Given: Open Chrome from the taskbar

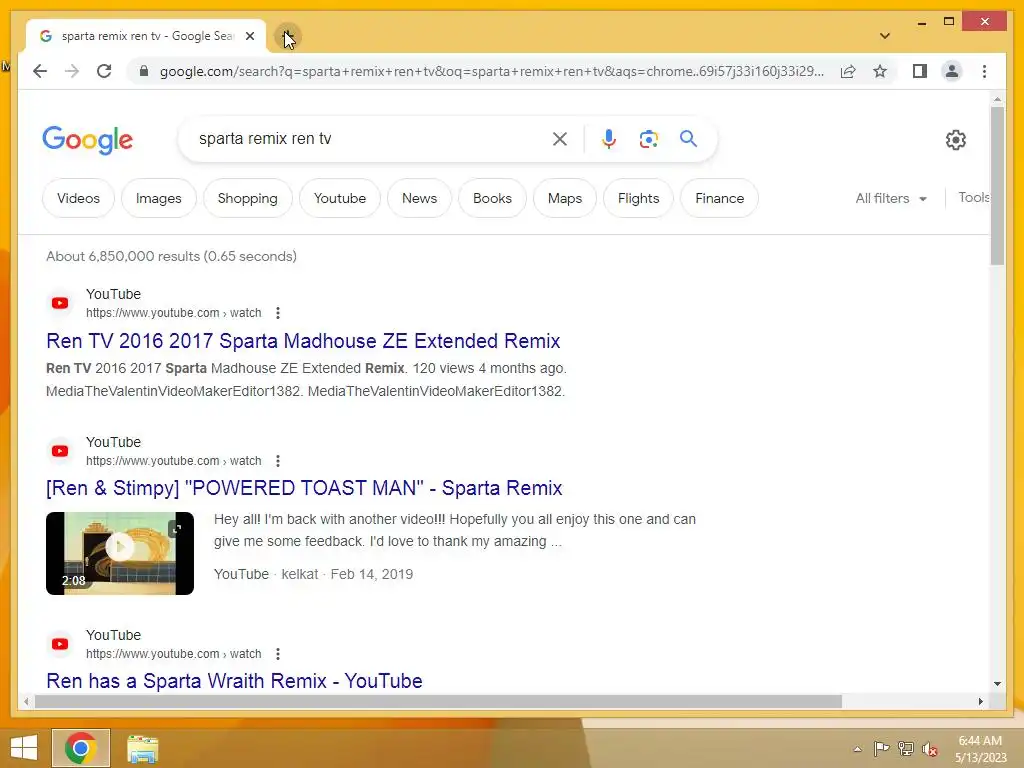Looking at the screenshot, I should click(81, 748).
